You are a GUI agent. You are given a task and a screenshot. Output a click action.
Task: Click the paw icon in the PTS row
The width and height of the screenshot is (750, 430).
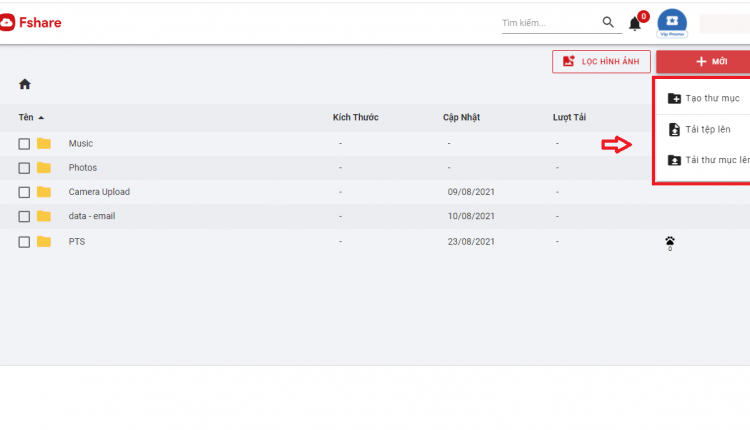point(670,243)
